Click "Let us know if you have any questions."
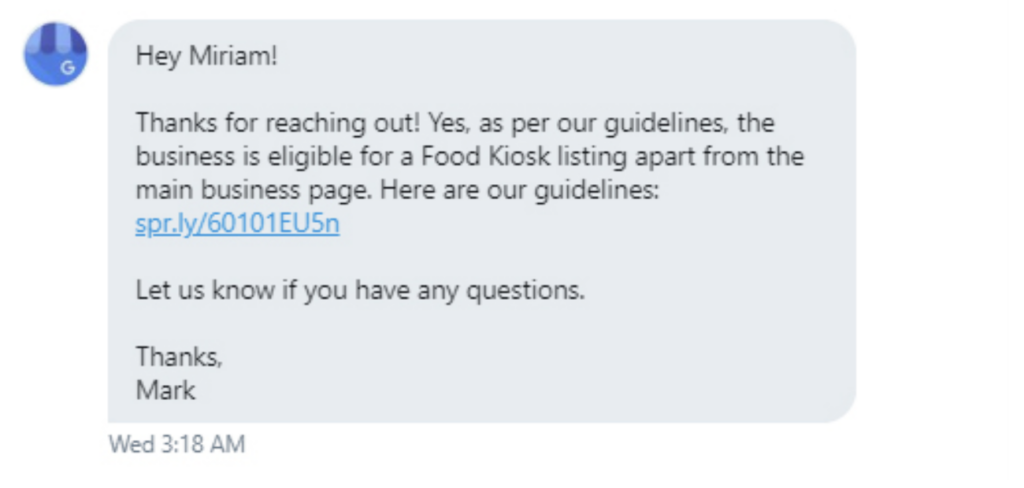This screenshot has height=488, width=1024. click(x=359, y=292)
